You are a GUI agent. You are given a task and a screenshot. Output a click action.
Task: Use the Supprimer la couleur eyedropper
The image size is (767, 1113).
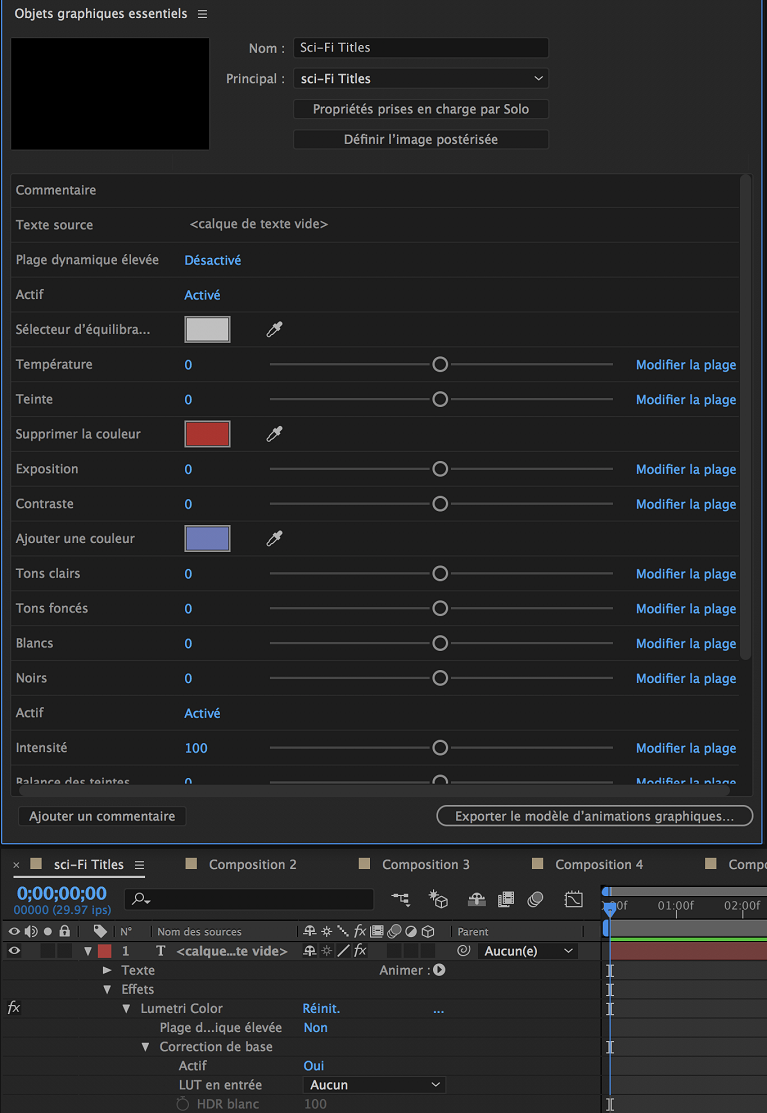pyautogui.click(x=275, y=434)
